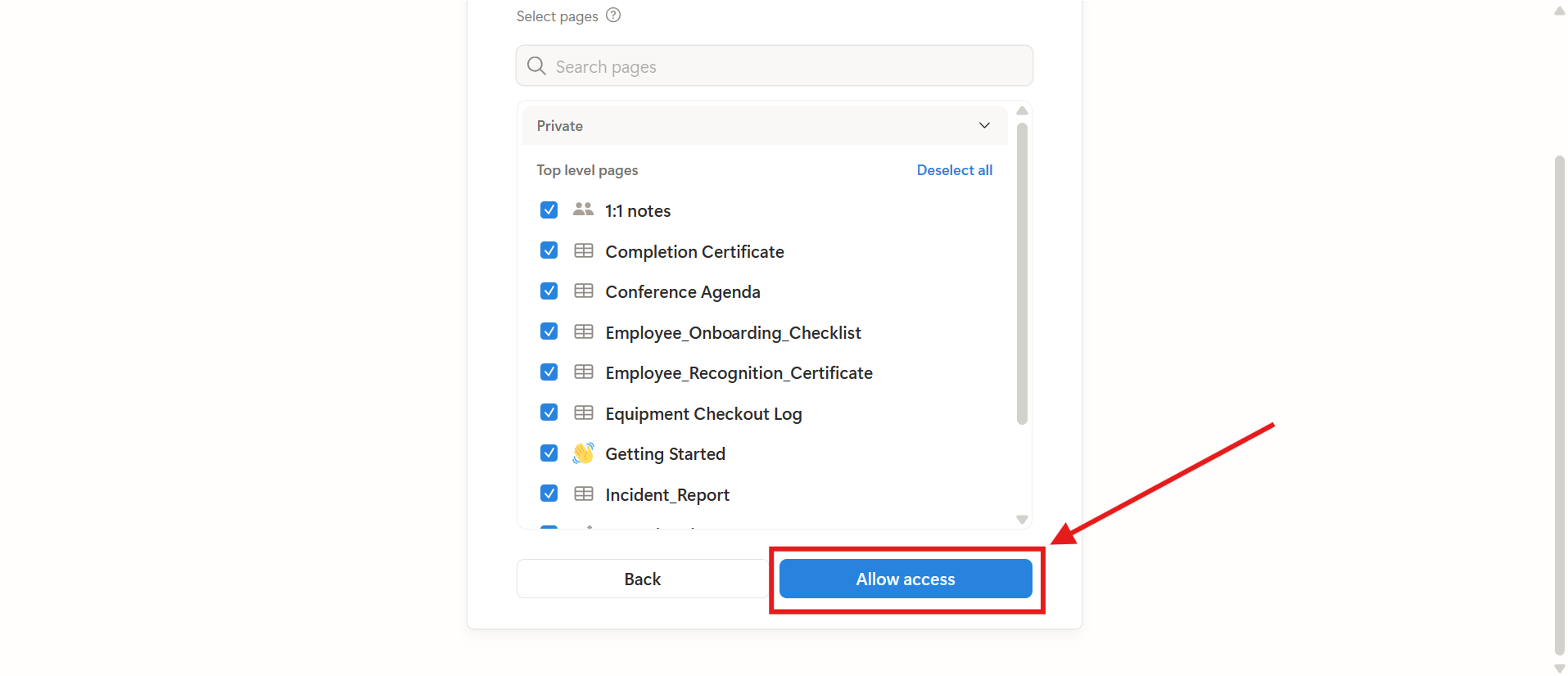Select the Getting Started page label

(665, 454)
